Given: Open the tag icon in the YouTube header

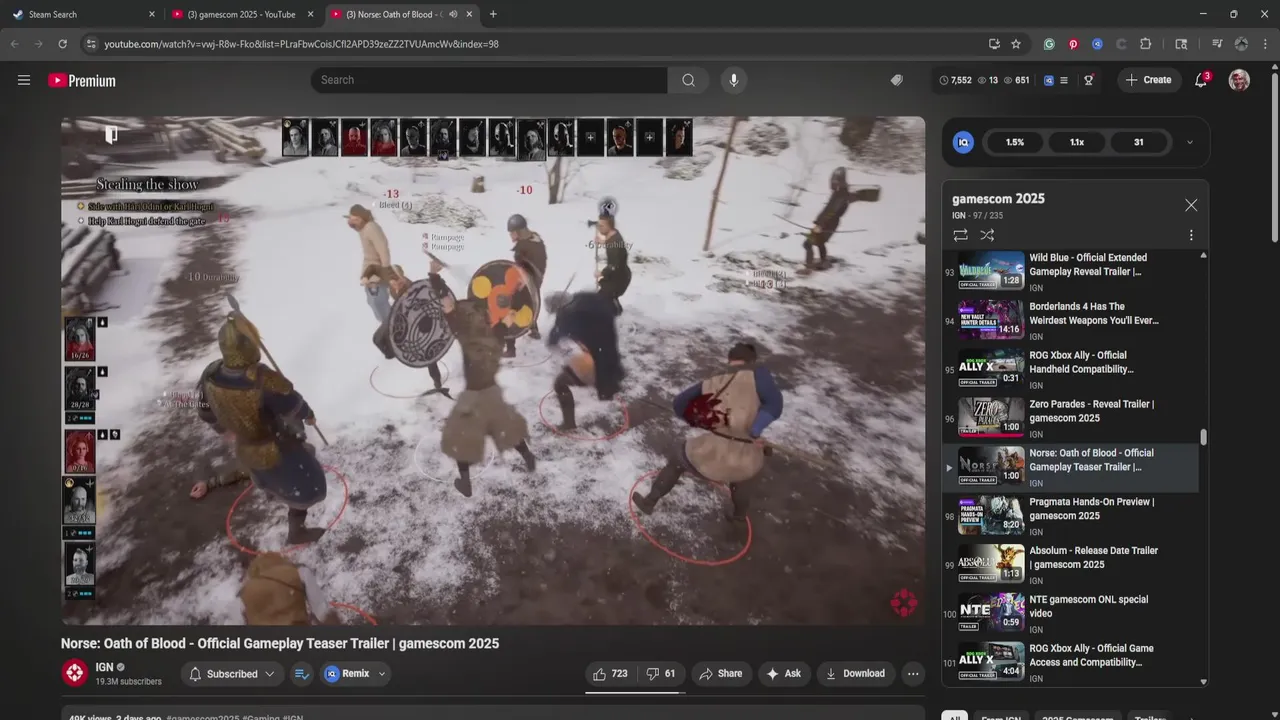Looking at the screenshot, I should pyautogui.click(x=897, y=80).
